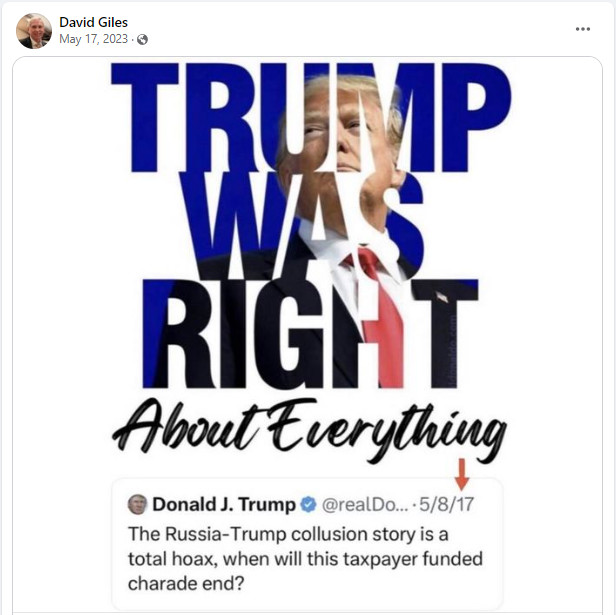Click the 5/8/17 tweet date
The height and width of the screenshot is (615, 616).
point(446,505)
